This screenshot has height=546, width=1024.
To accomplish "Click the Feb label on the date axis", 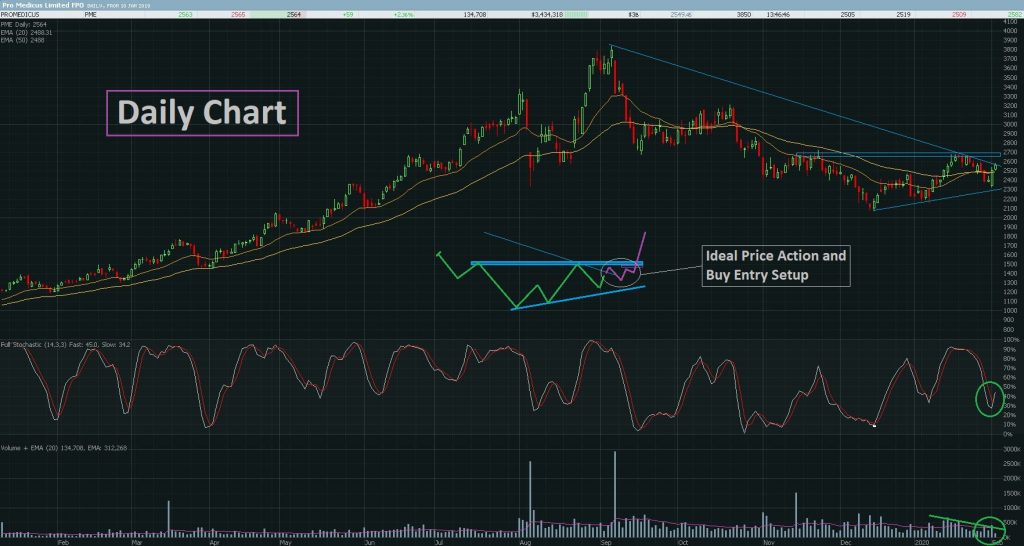I will 63,542.
